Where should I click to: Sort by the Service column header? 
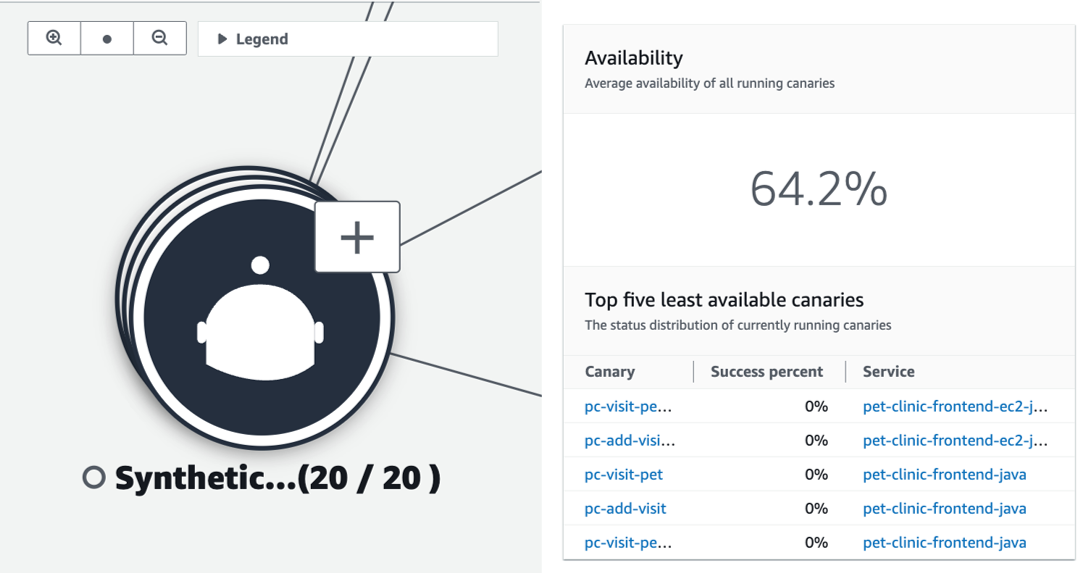click(888, 371)
